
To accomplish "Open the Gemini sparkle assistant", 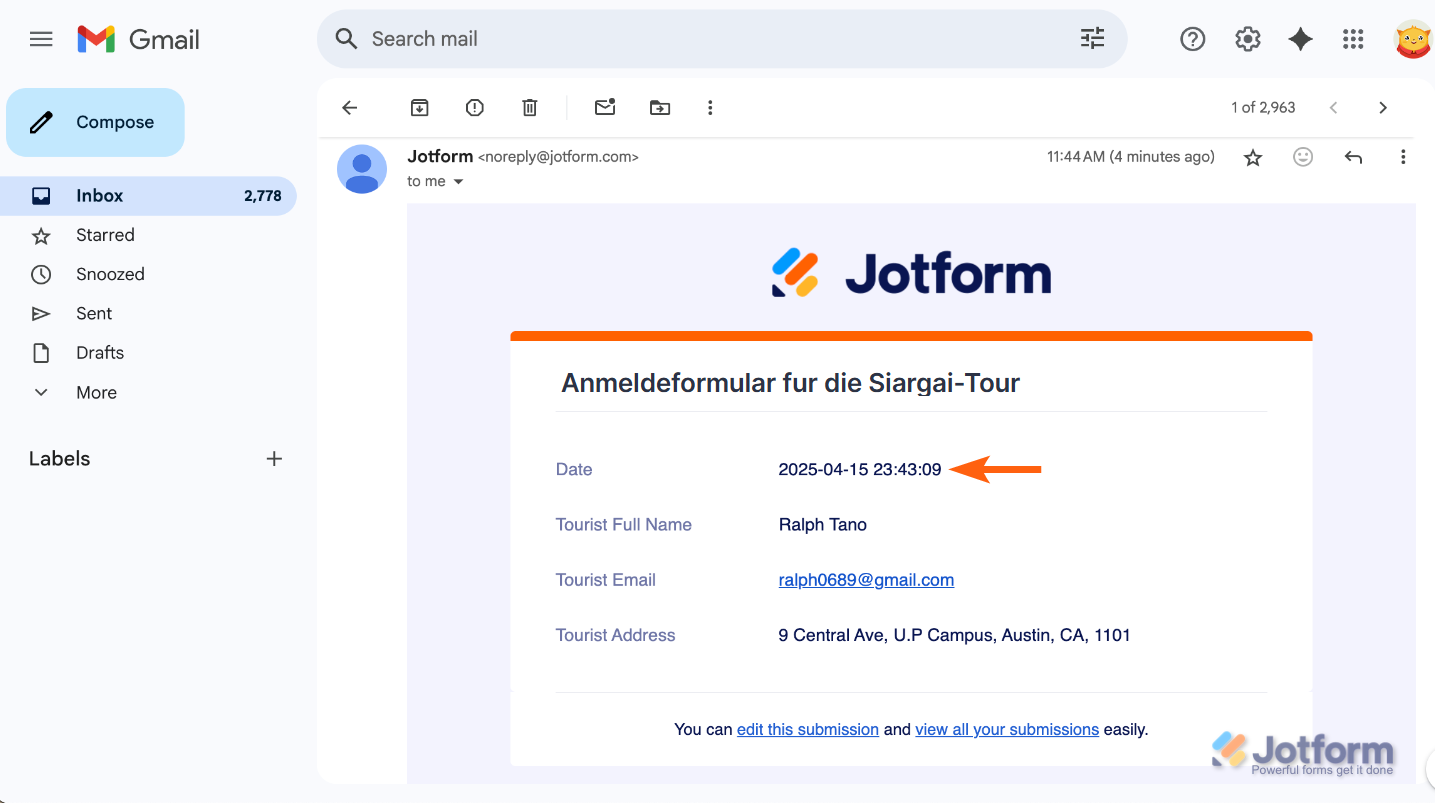I will pos(1300,39).
